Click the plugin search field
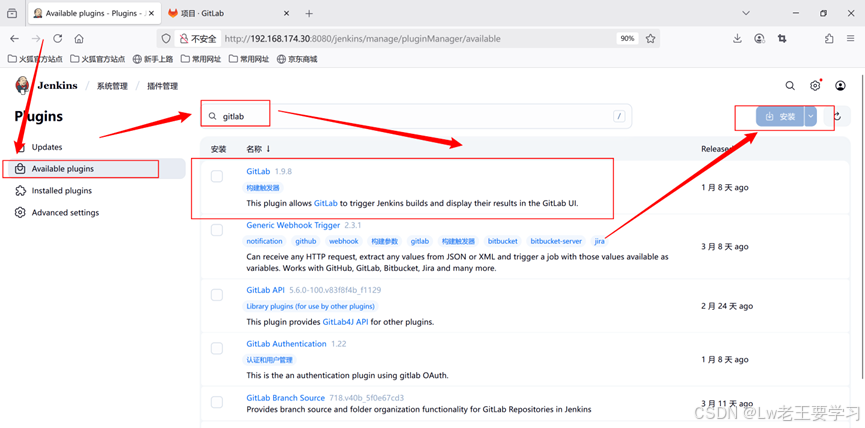865x428 pixels. pyautogui.click(x=416, y=116)
